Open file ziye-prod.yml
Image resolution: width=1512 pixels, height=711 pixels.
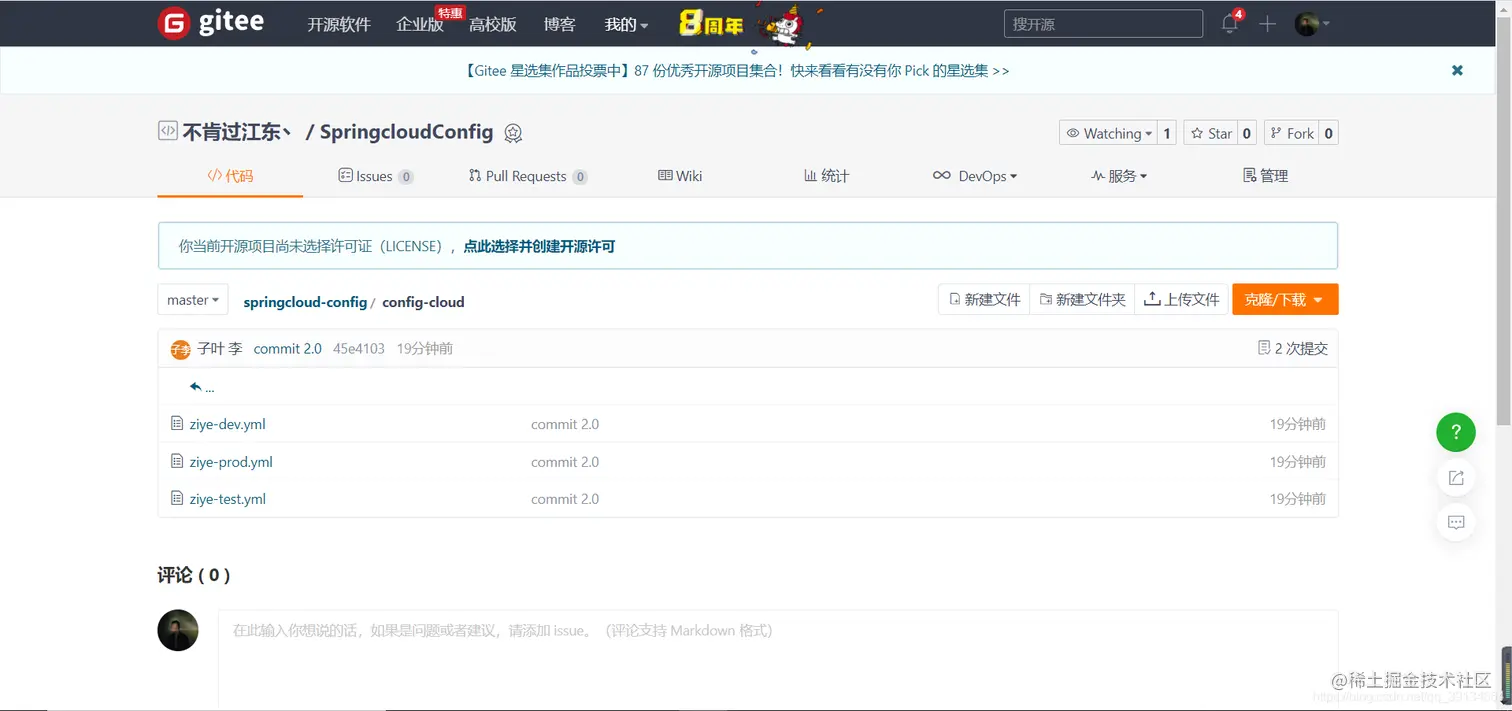tap(231, 462)
